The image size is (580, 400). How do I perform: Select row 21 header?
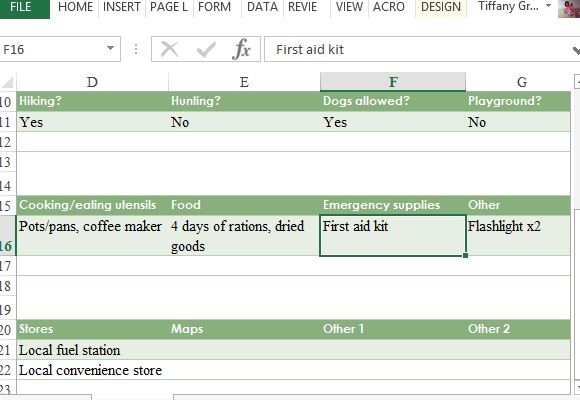pos(7,350)
